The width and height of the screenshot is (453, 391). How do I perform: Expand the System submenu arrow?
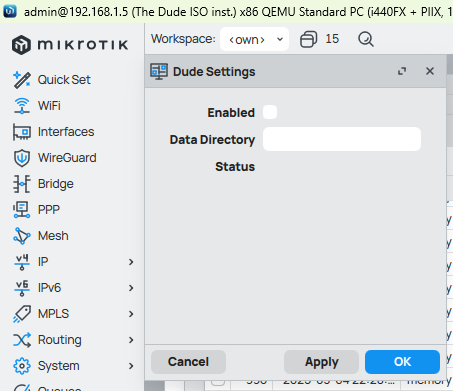131,366
